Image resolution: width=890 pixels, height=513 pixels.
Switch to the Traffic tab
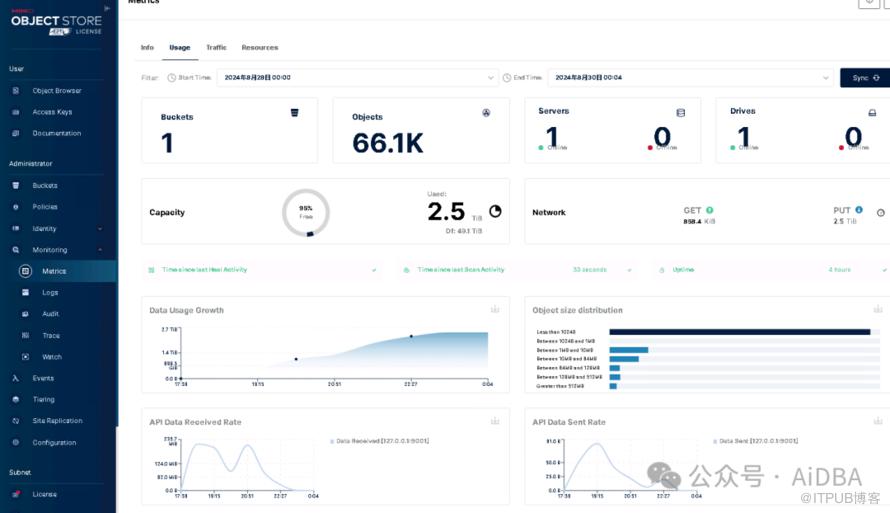click(216, 48)
